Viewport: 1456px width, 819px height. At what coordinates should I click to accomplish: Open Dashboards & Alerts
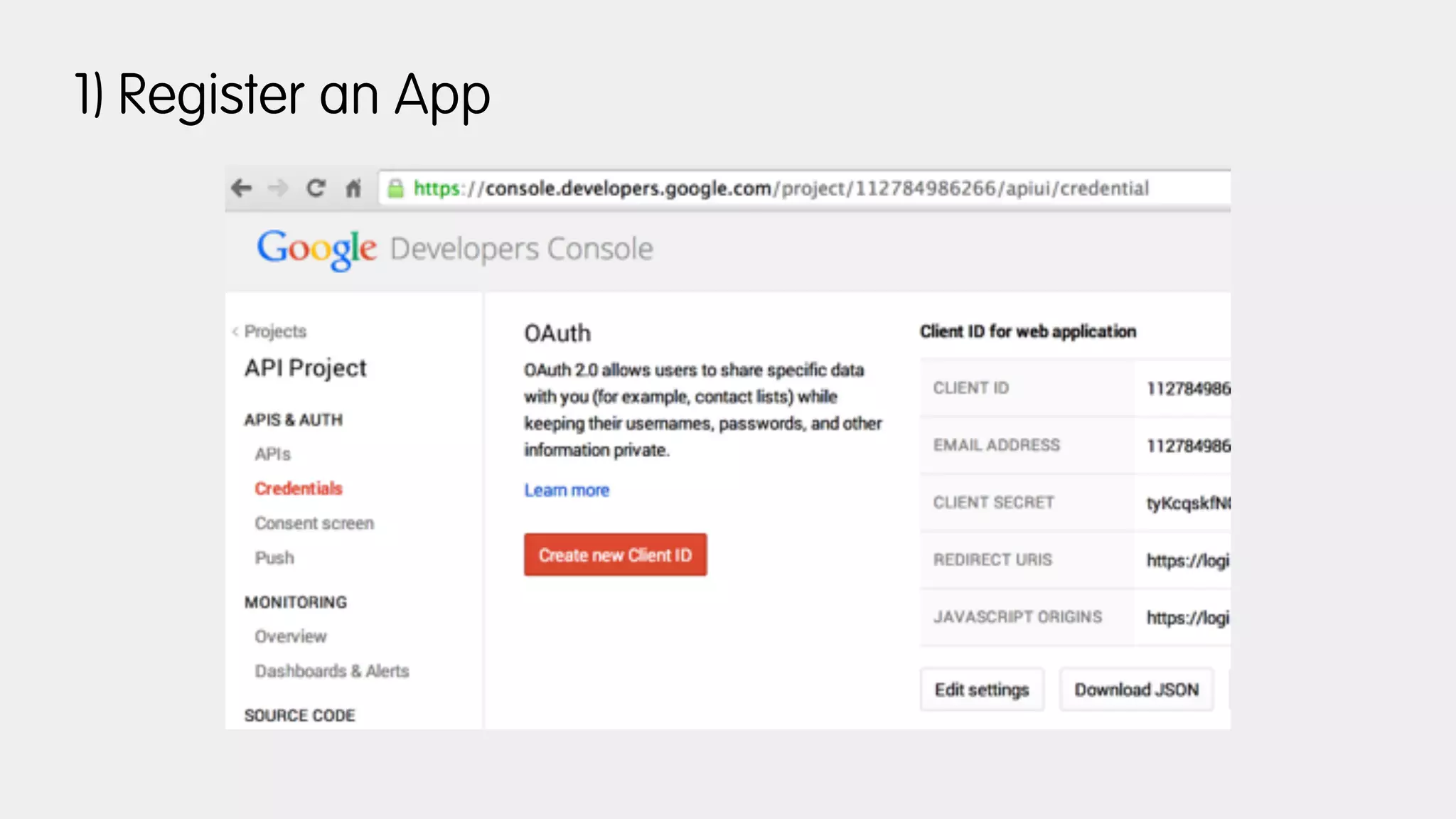[332, 671]
